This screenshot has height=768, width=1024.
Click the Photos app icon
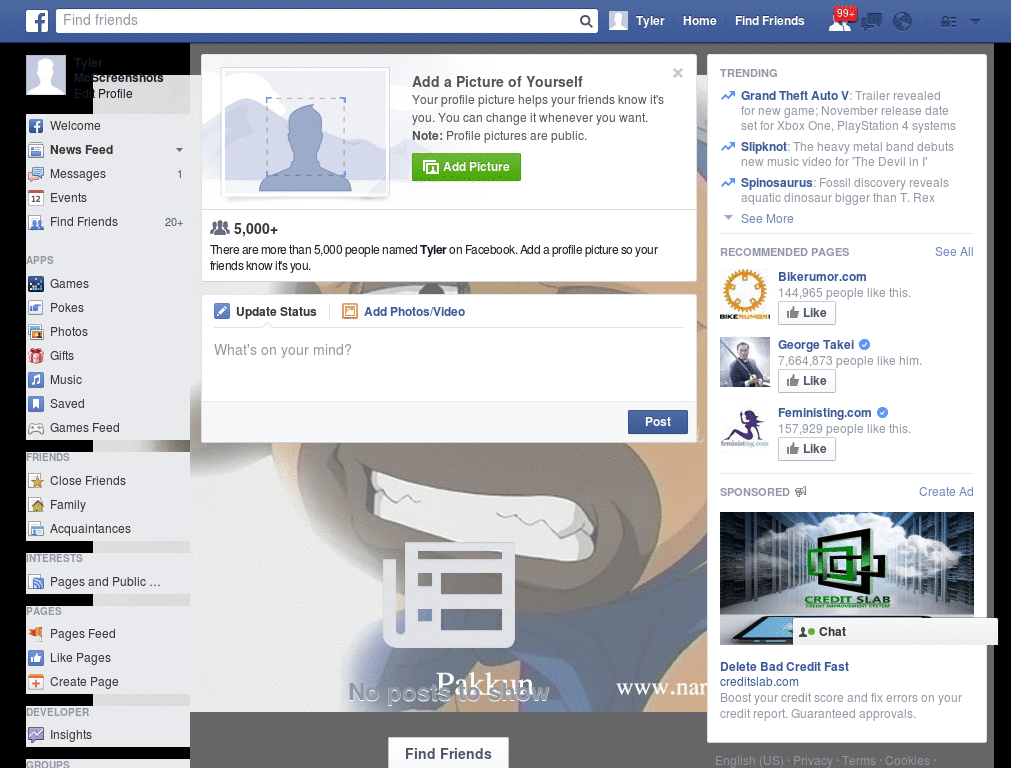pyautogui.click(x=36, y=332)
